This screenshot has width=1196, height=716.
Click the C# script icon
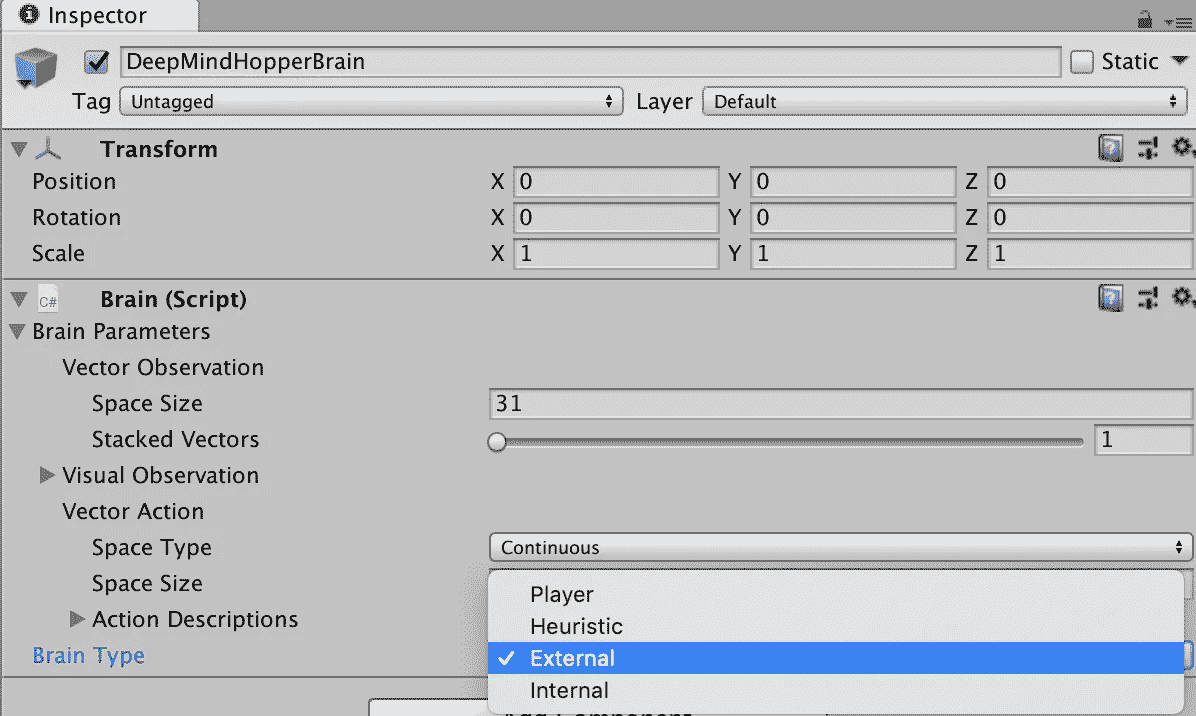pyautogui.click(x=48, y=300)
